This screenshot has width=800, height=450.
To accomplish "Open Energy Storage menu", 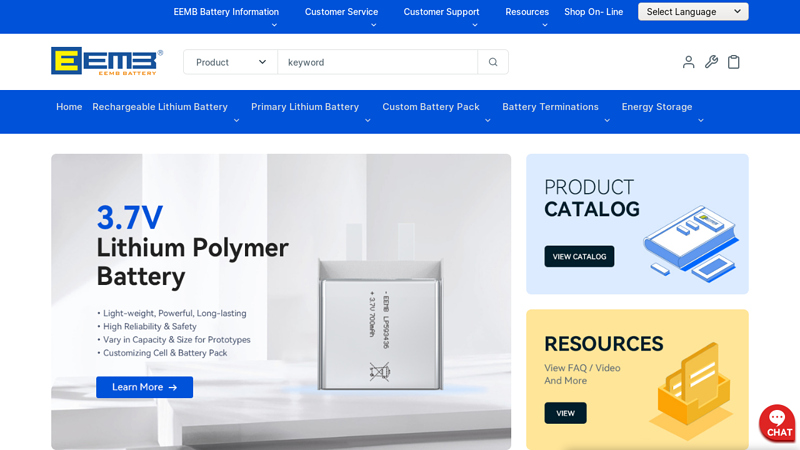I will coord(657,107).
